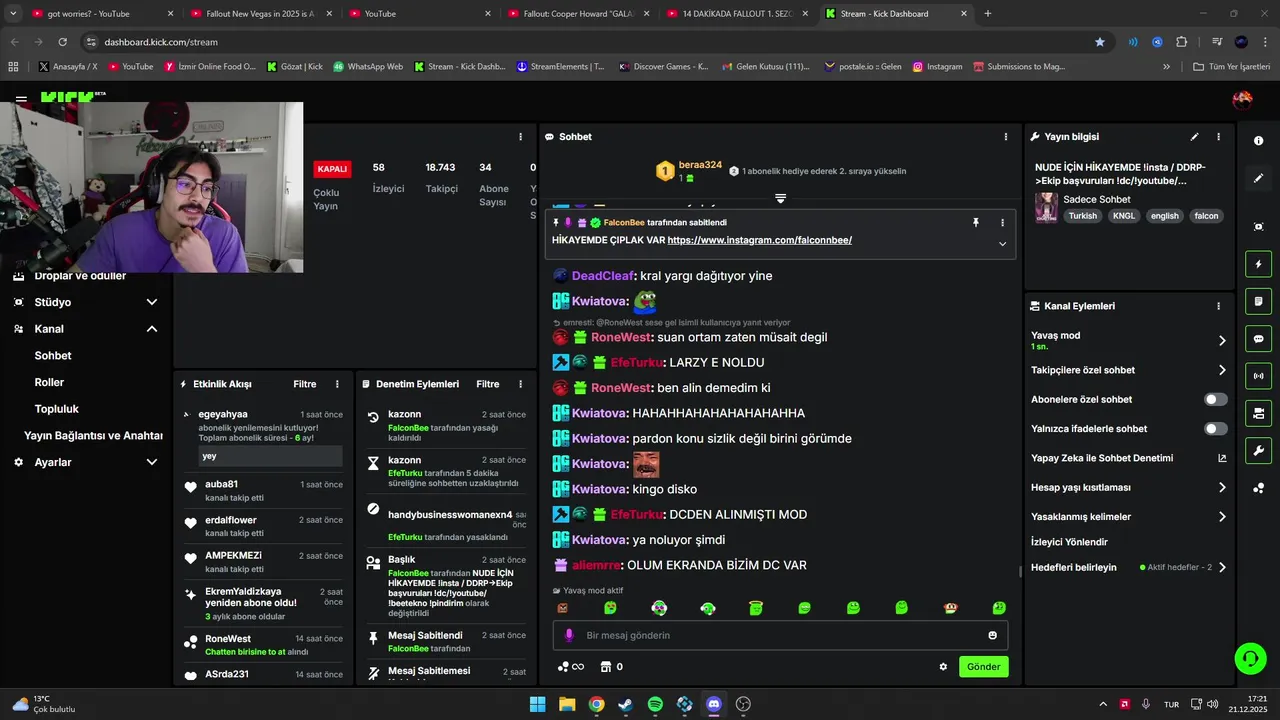Toggle the channel actions camera icon
1280x720 pixels.
tap(1258, 413)
